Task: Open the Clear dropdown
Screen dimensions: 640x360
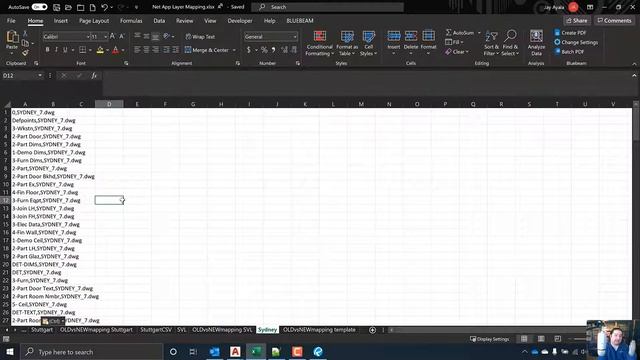Action: 457,52
